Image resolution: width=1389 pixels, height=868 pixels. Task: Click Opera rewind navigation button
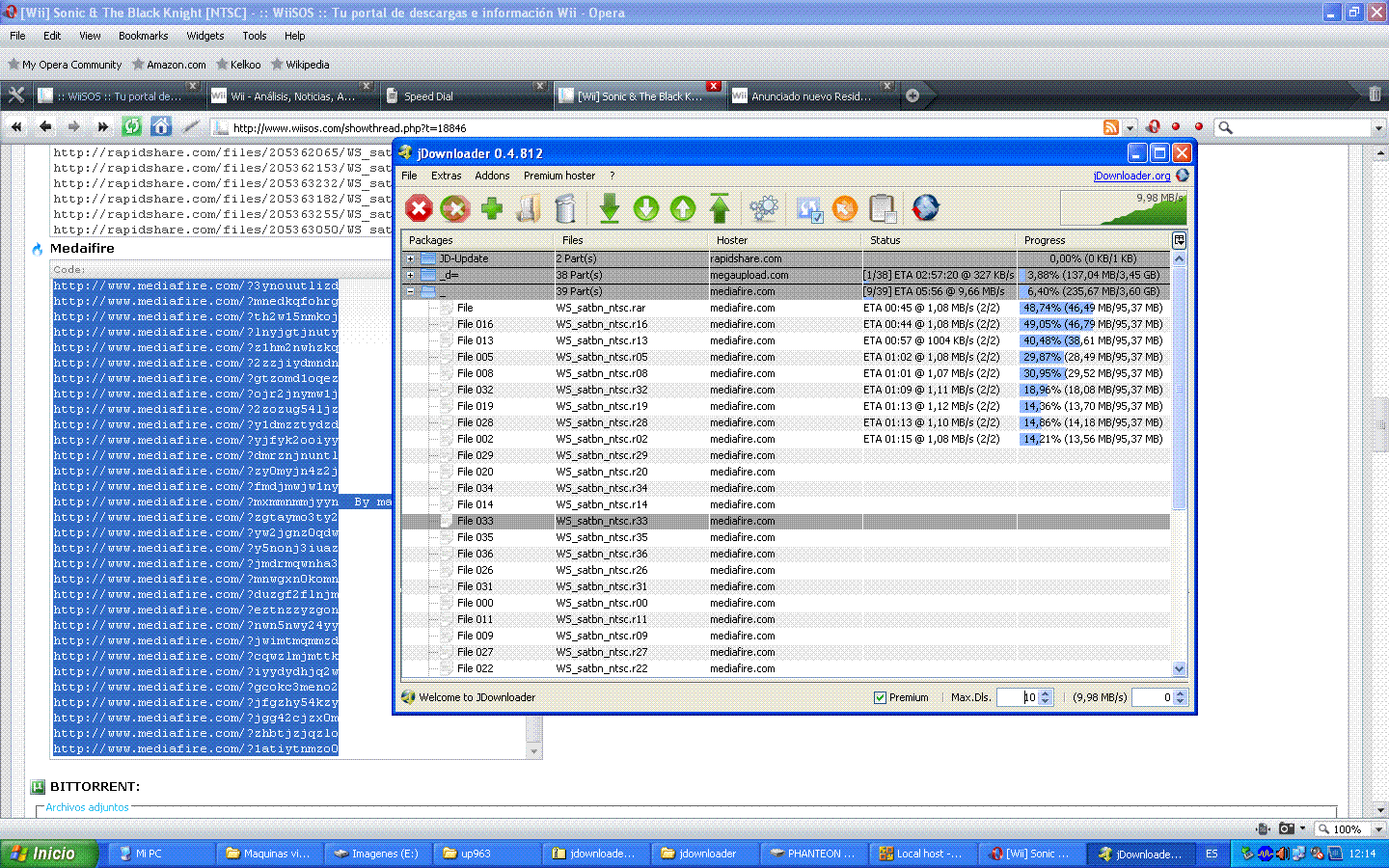(16, 126)
